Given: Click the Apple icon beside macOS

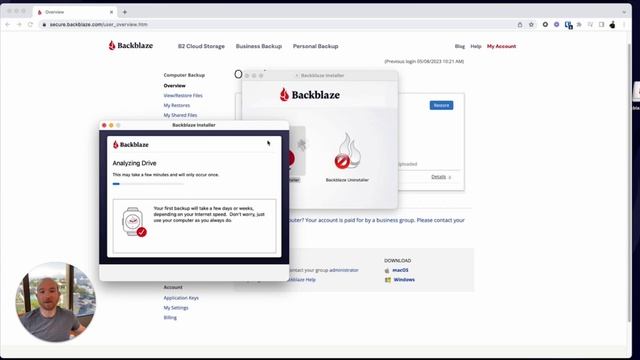Looking at the screenshot, I should [387, 270].
